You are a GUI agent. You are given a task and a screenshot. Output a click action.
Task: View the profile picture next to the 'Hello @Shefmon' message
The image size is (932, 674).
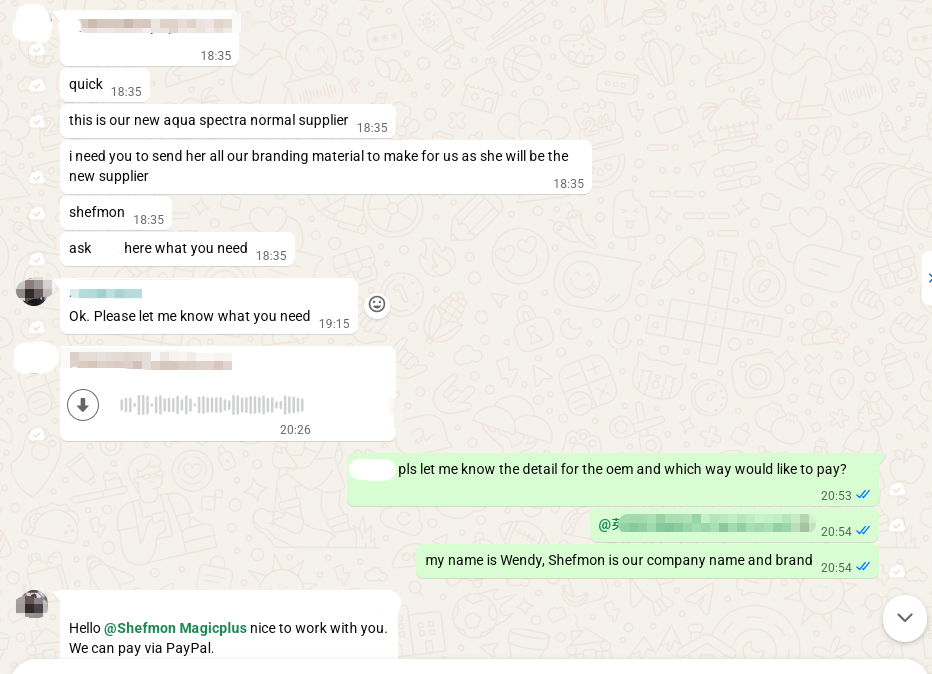(32, 604)
